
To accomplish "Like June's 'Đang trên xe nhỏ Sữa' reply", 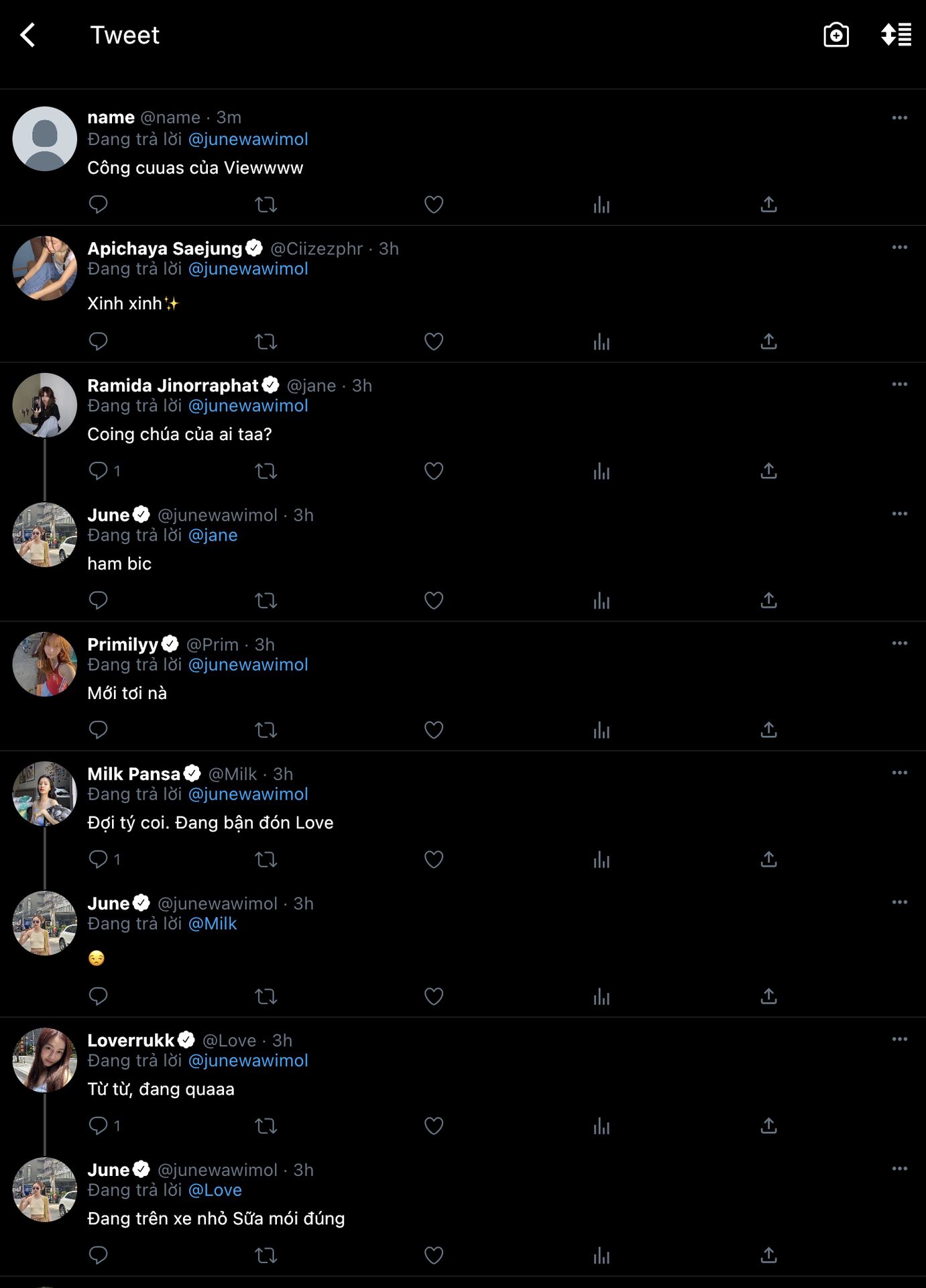I will coord(434,1255).
